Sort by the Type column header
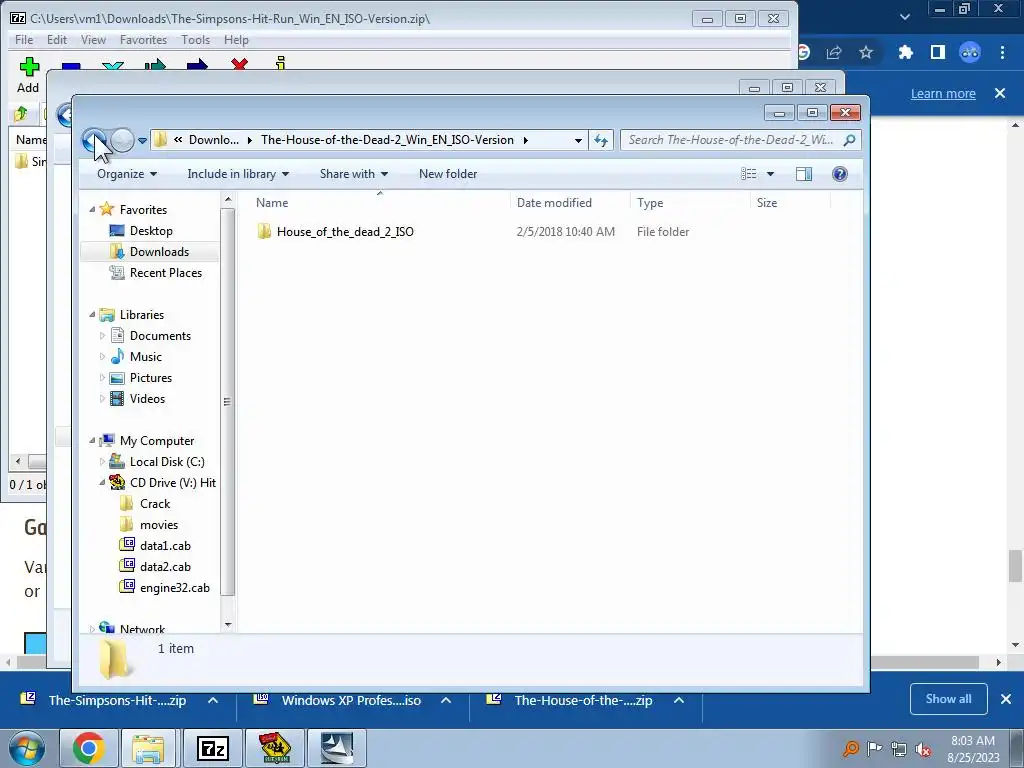 [691, 203]
